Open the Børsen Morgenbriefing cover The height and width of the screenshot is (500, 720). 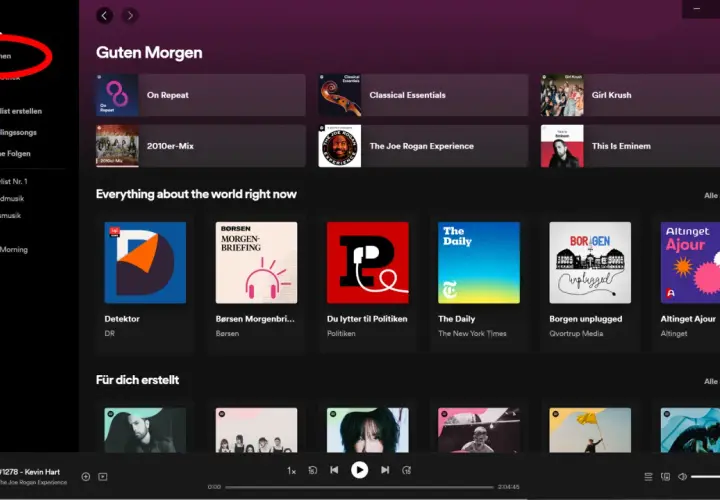pyautogui.click(x=256, y=263)
